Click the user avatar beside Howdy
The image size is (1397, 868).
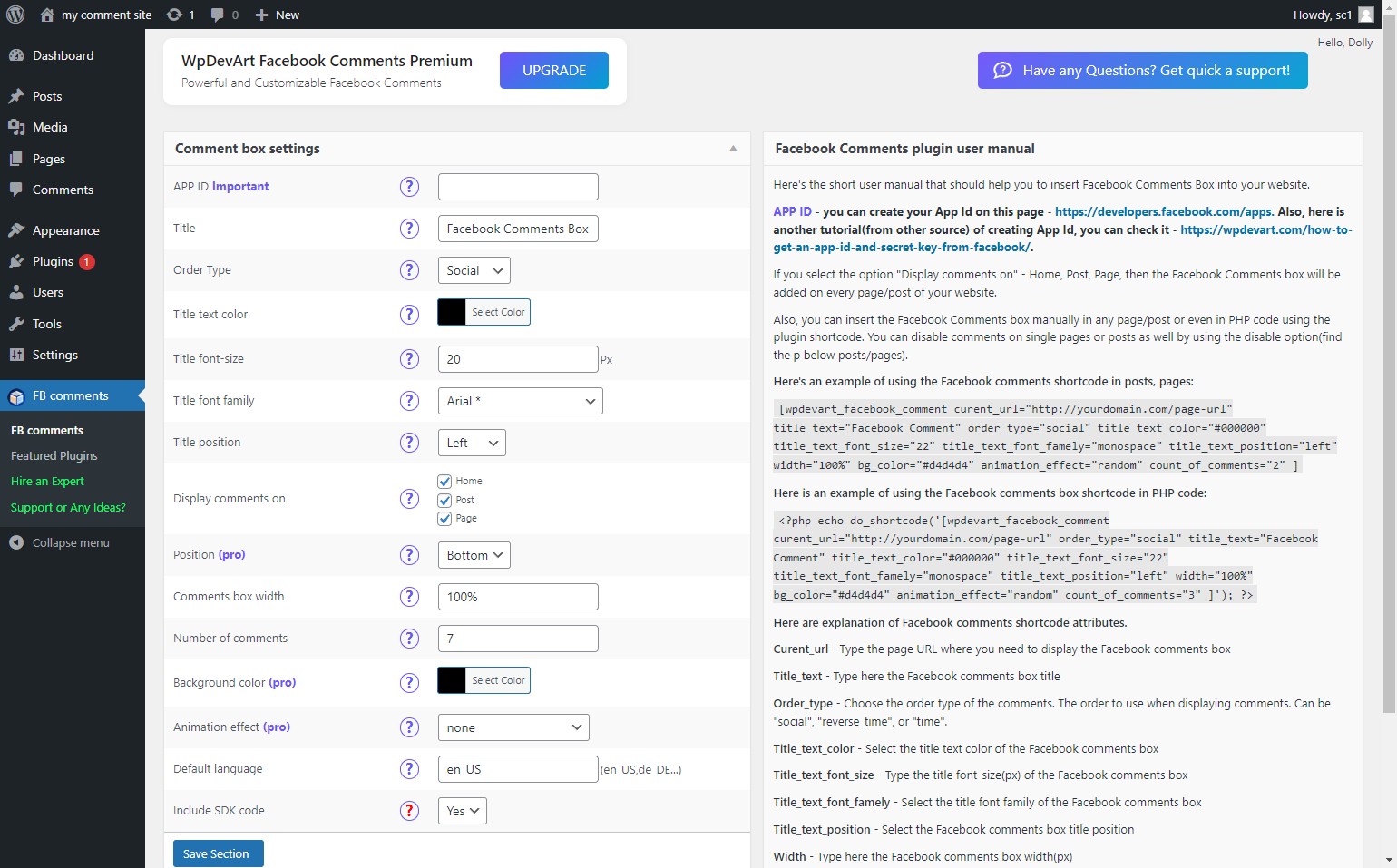click(x=1366, y=15)
